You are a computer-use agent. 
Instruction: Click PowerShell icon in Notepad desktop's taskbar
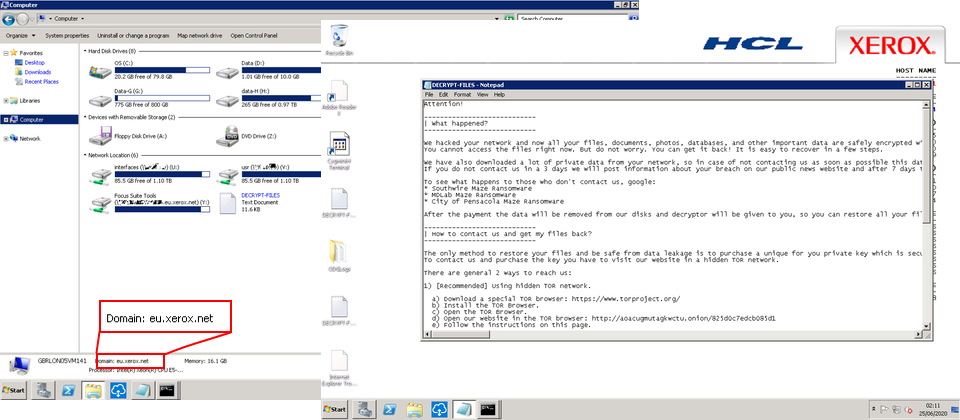[389, 409]
